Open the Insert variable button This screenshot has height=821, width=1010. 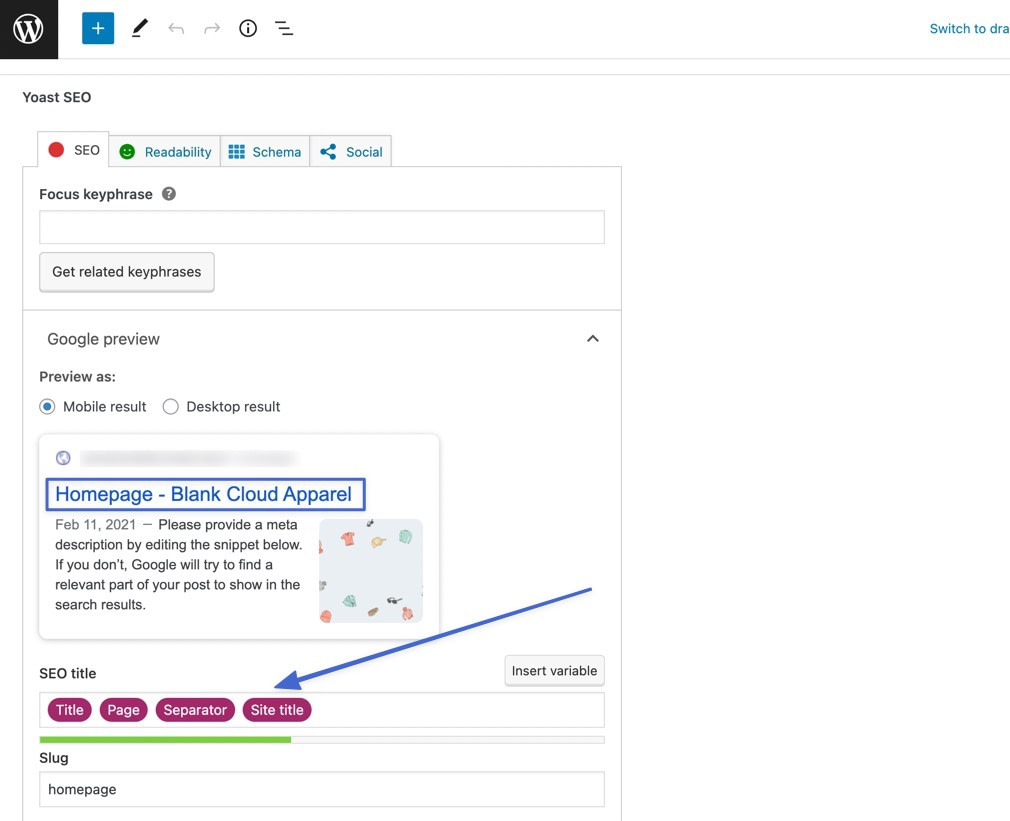coord(554,671)
